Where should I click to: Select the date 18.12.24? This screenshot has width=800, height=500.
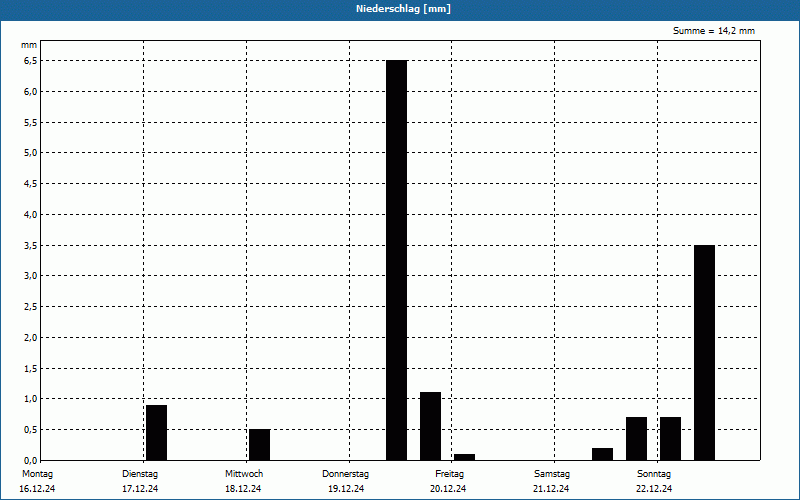coord(243,489)
